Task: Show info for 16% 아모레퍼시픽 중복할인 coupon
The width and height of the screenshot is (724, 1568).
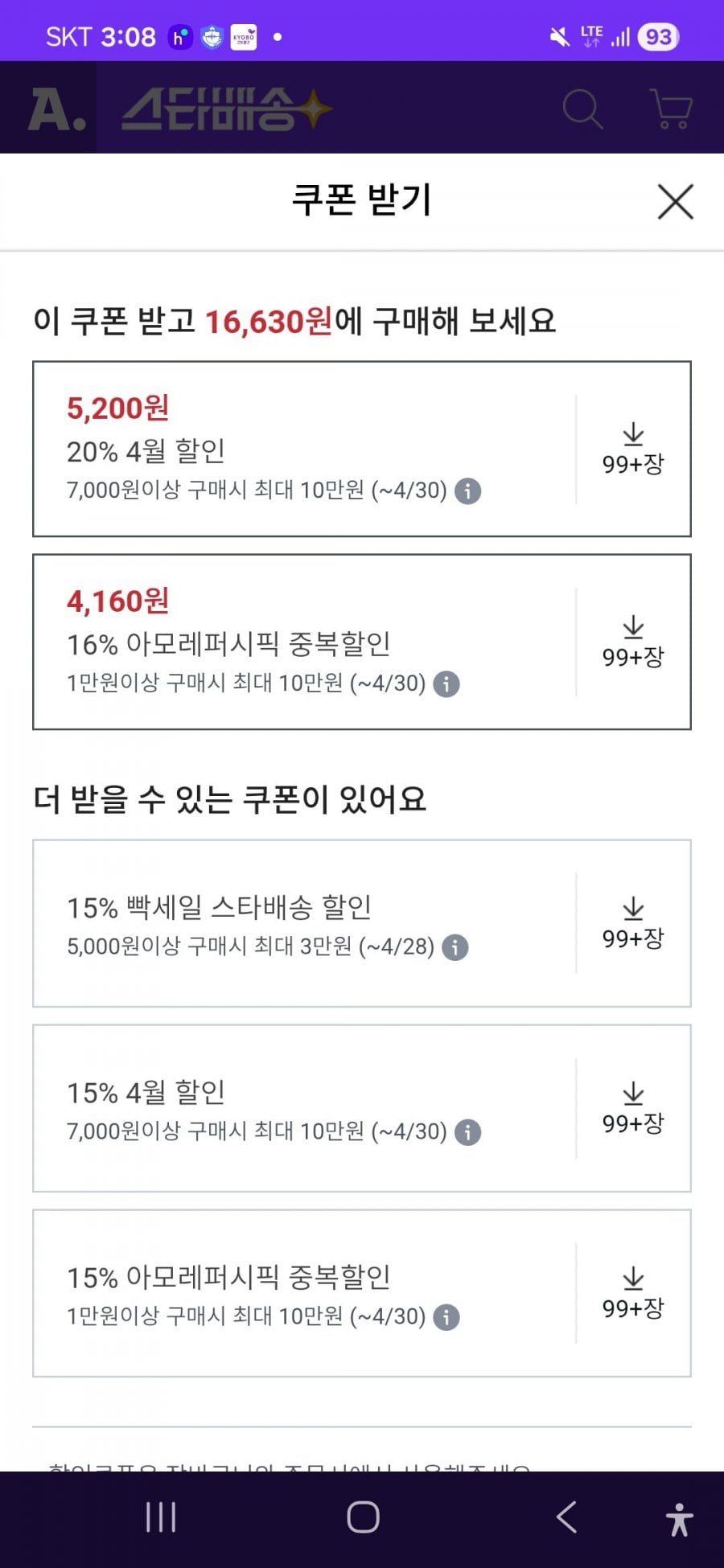Action: click(x=446, y=683)
